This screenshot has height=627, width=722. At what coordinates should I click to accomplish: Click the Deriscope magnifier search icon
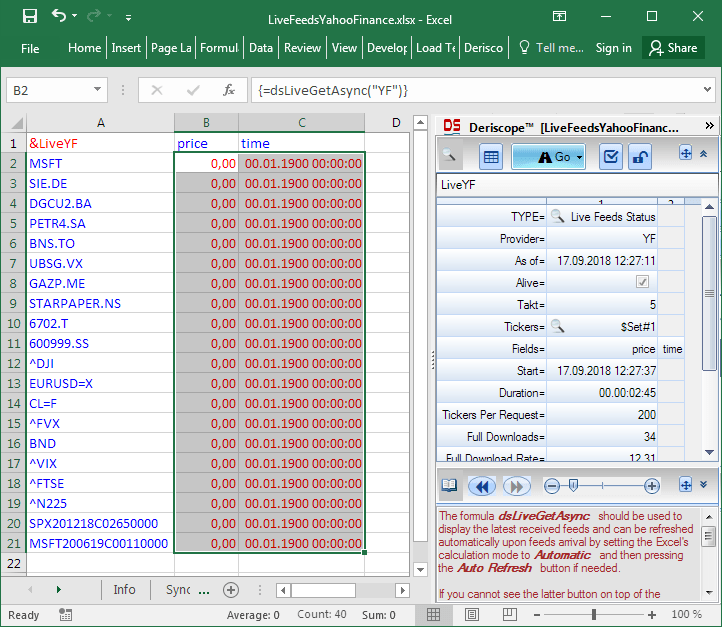[x=449, y=156]
